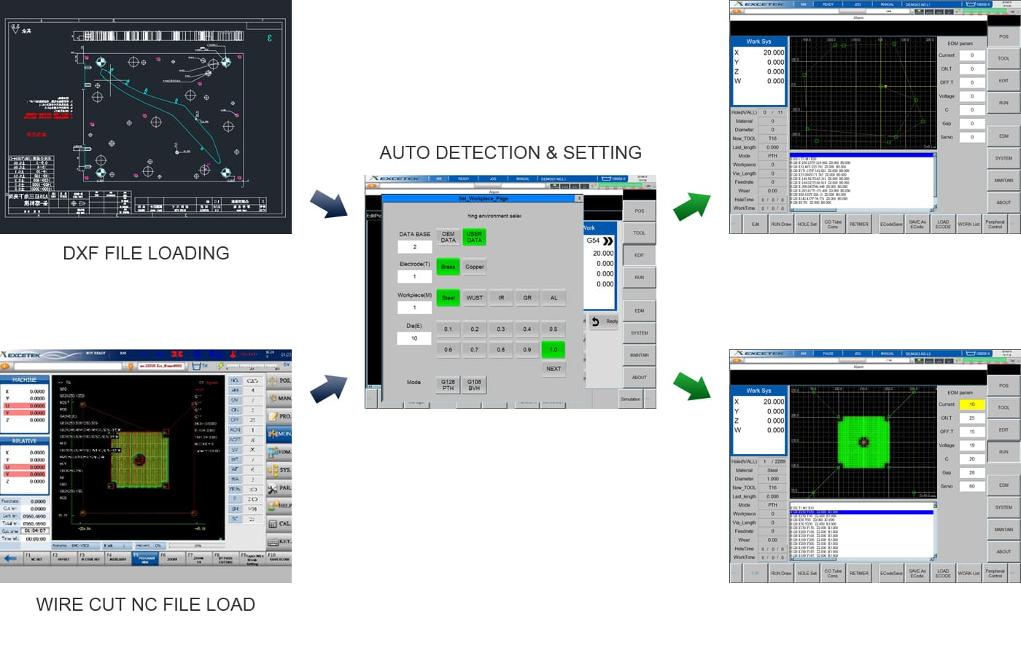Click the Dia(E) value field in dialog

414,338
